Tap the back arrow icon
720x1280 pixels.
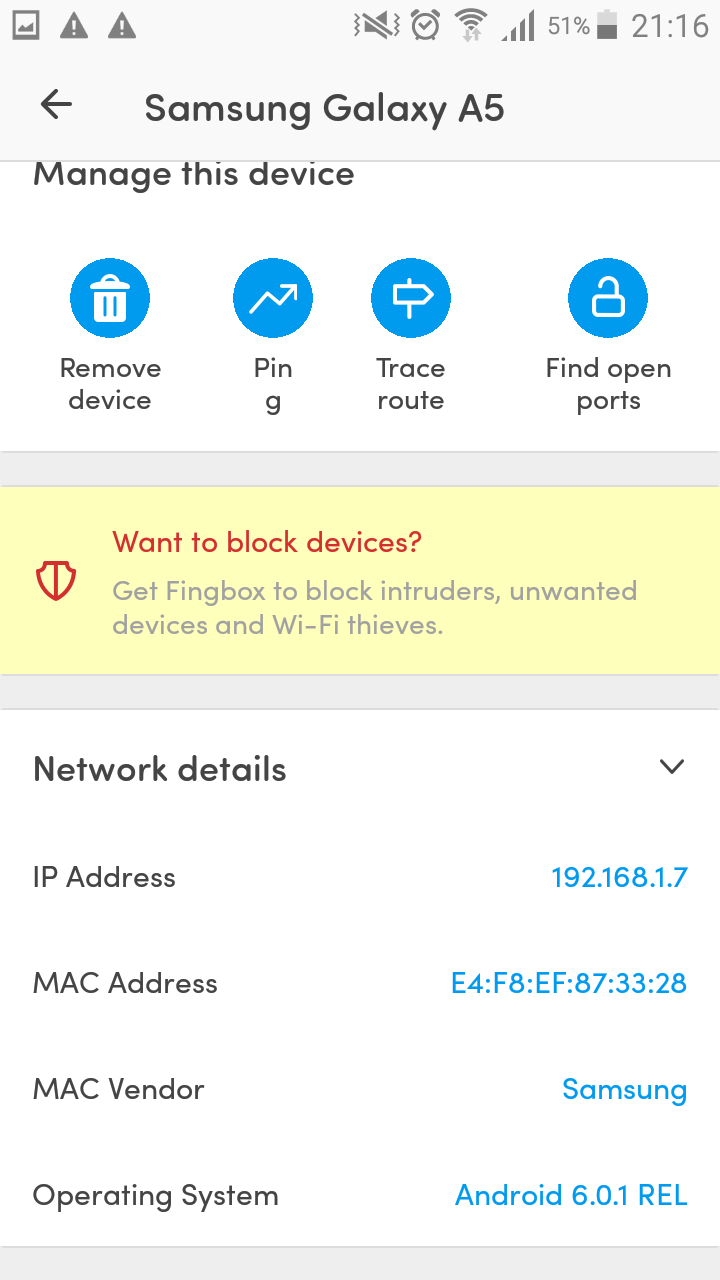click(x=56, y=105)
